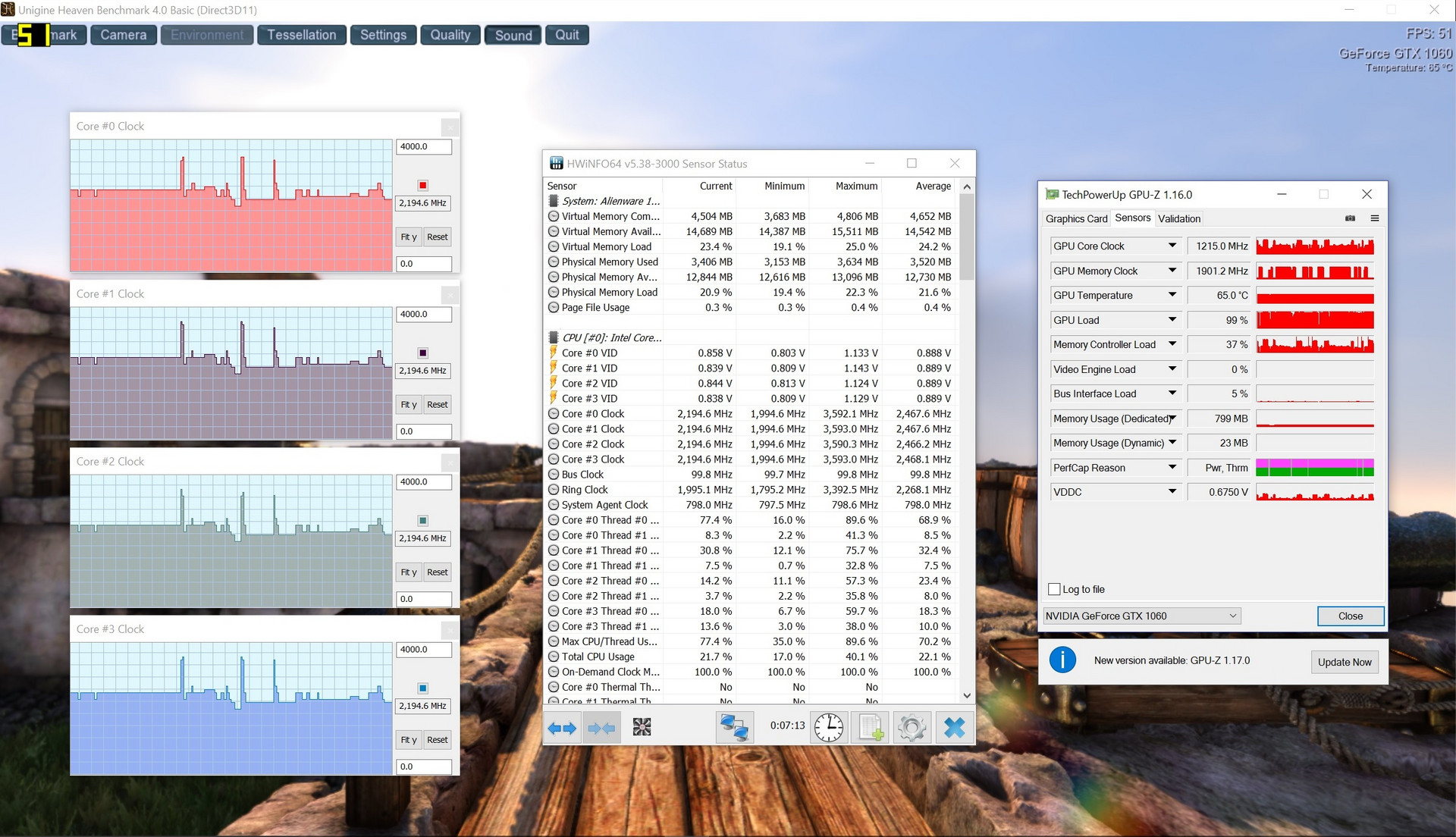Open the GPU Memory Clock dropdown arrow
This screenshot has height=837, width=1456.
1172,271
